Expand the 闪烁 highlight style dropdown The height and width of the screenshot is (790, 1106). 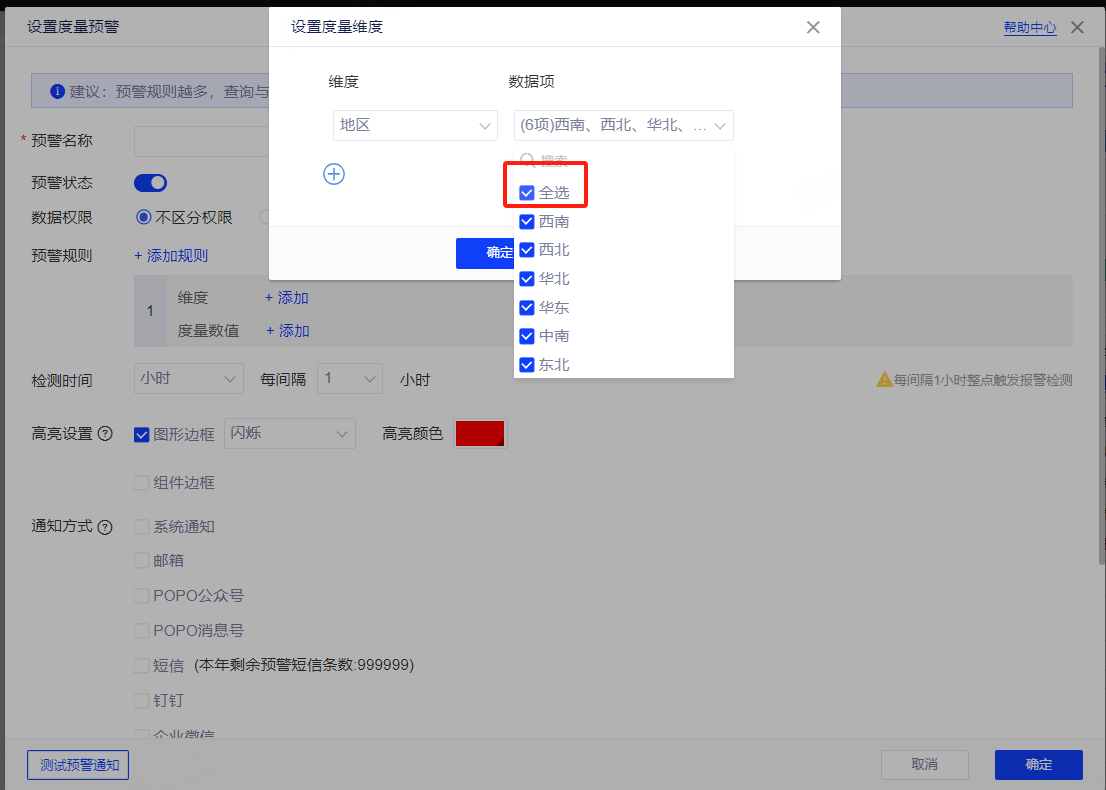tap(290, 434)
